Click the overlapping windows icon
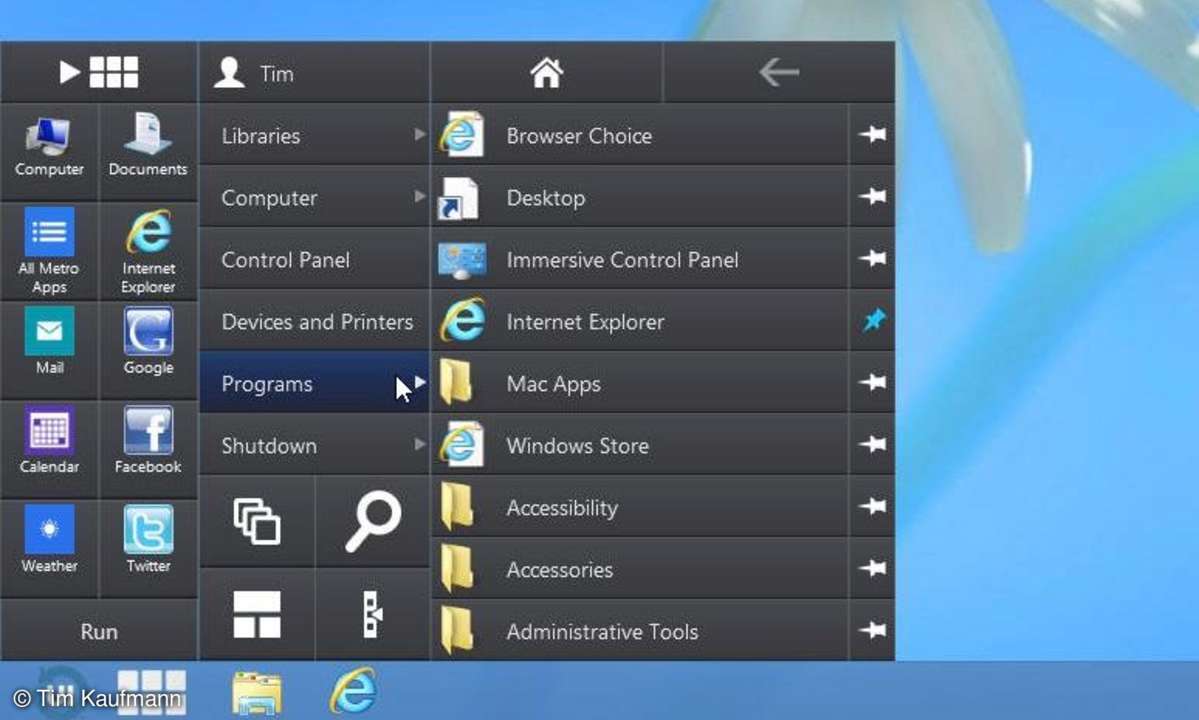Viewport: 1199px width, 720px height. click(x=257, y=521)
